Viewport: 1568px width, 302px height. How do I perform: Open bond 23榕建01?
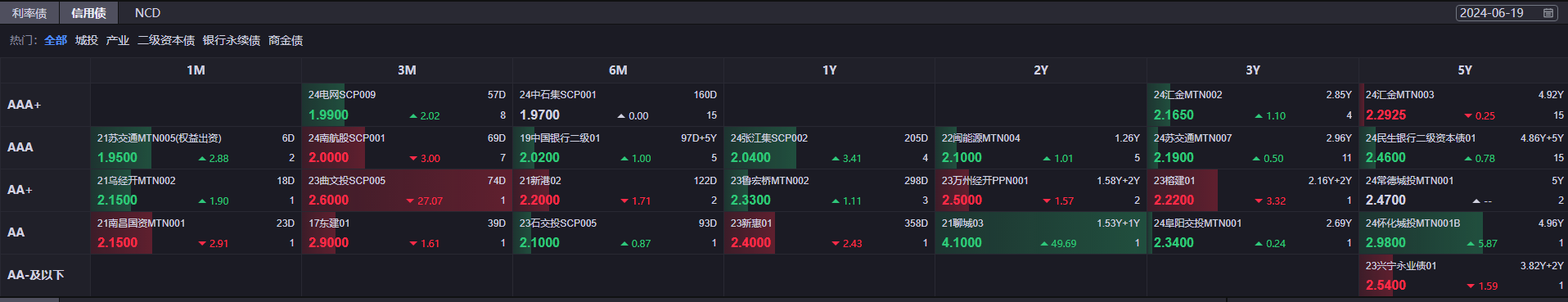pyautogui.click(x=1174, y=181)
